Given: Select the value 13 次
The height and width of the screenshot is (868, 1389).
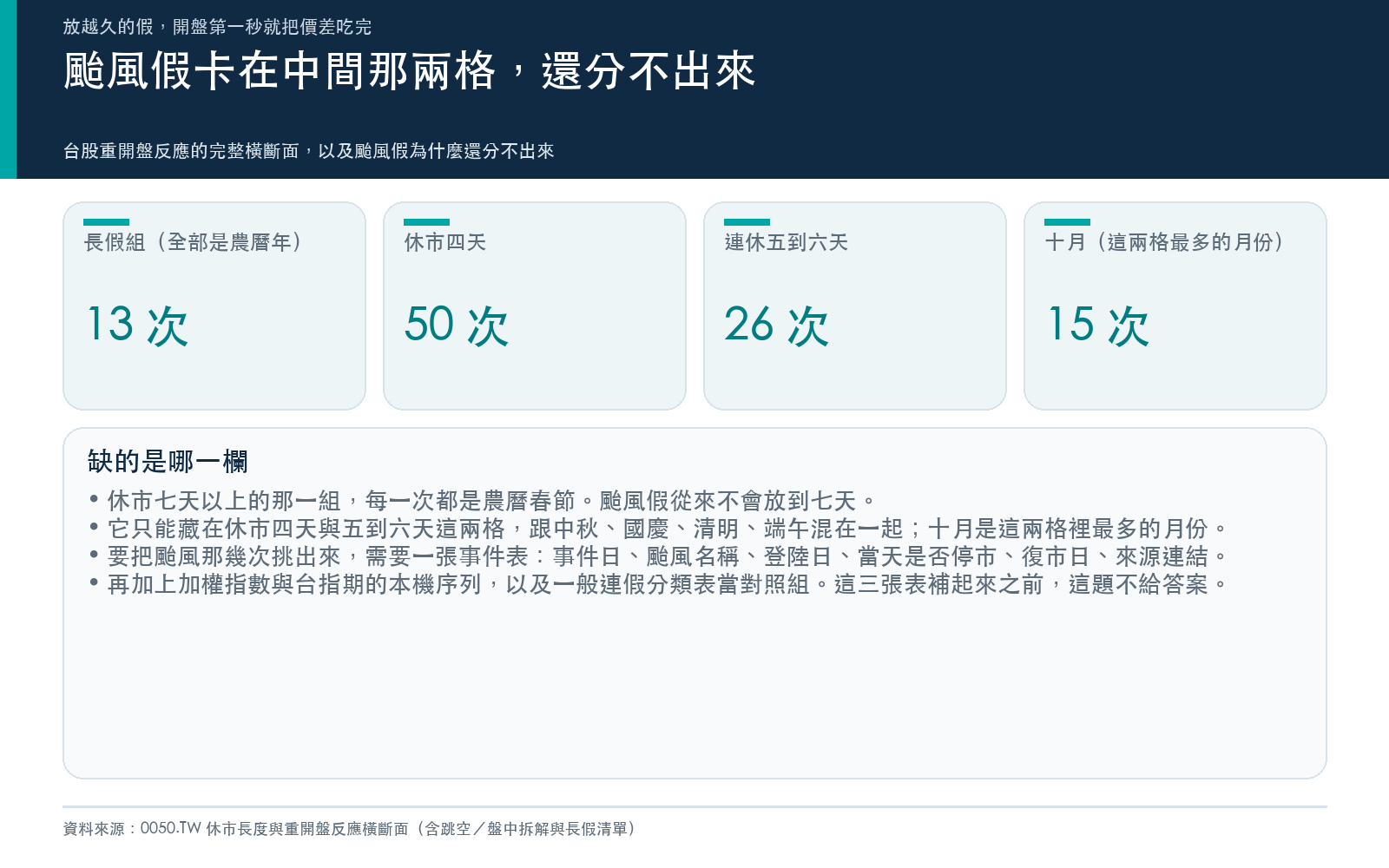Looking at the screenshot, I should (137, 325).
